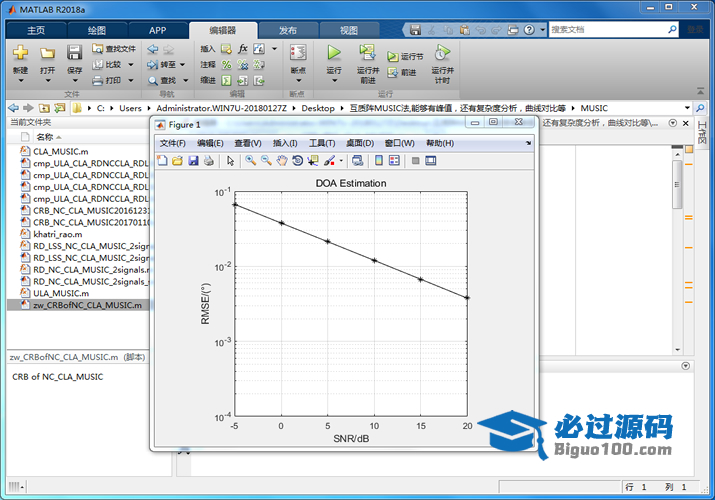The width and height of the screenshot is (715, 500).
Task: Click the Save (保存) disk icon
Action: 74,52
